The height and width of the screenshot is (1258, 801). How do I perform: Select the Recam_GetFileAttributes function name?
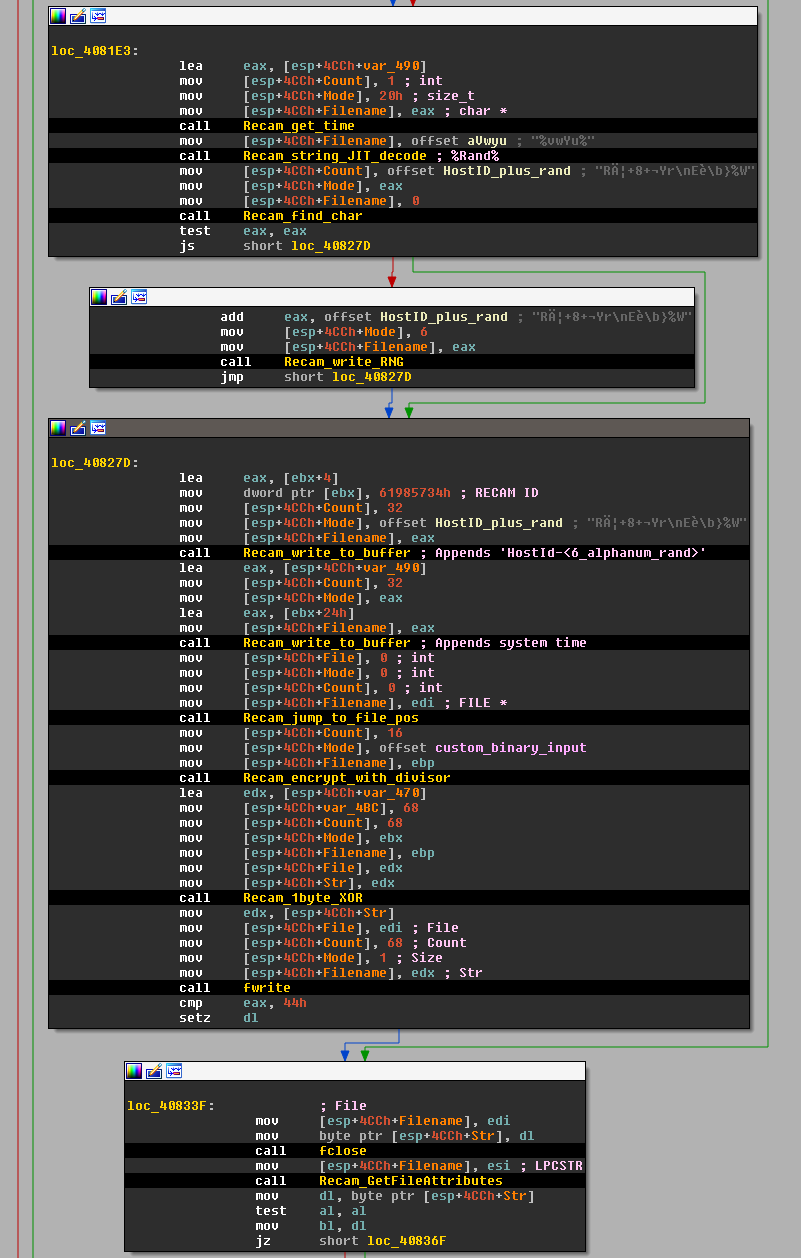point(410,1181)
